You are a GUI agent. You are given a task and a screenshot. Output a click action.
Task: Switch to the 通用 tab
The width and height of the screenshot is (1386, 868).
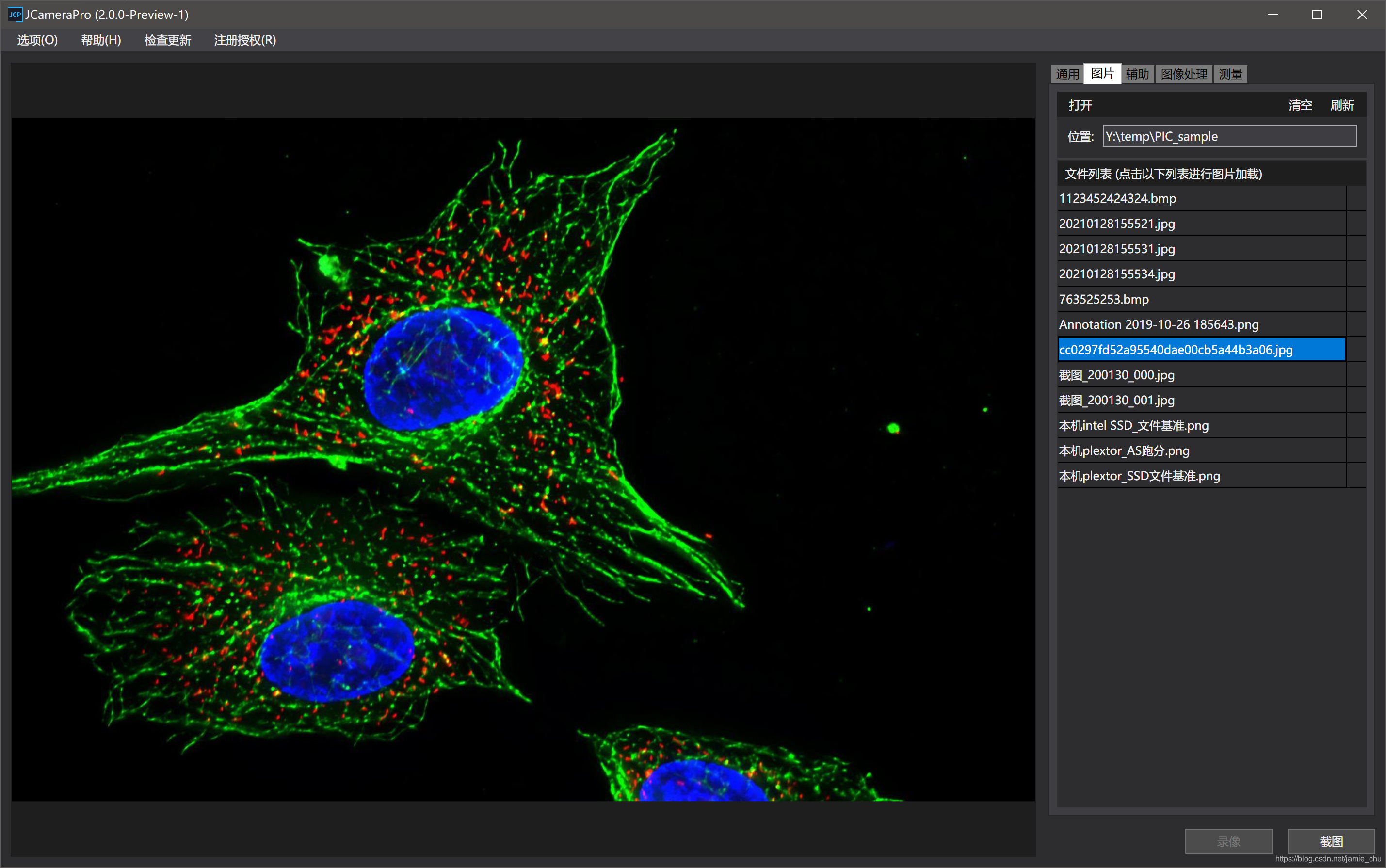point(1067,74)
